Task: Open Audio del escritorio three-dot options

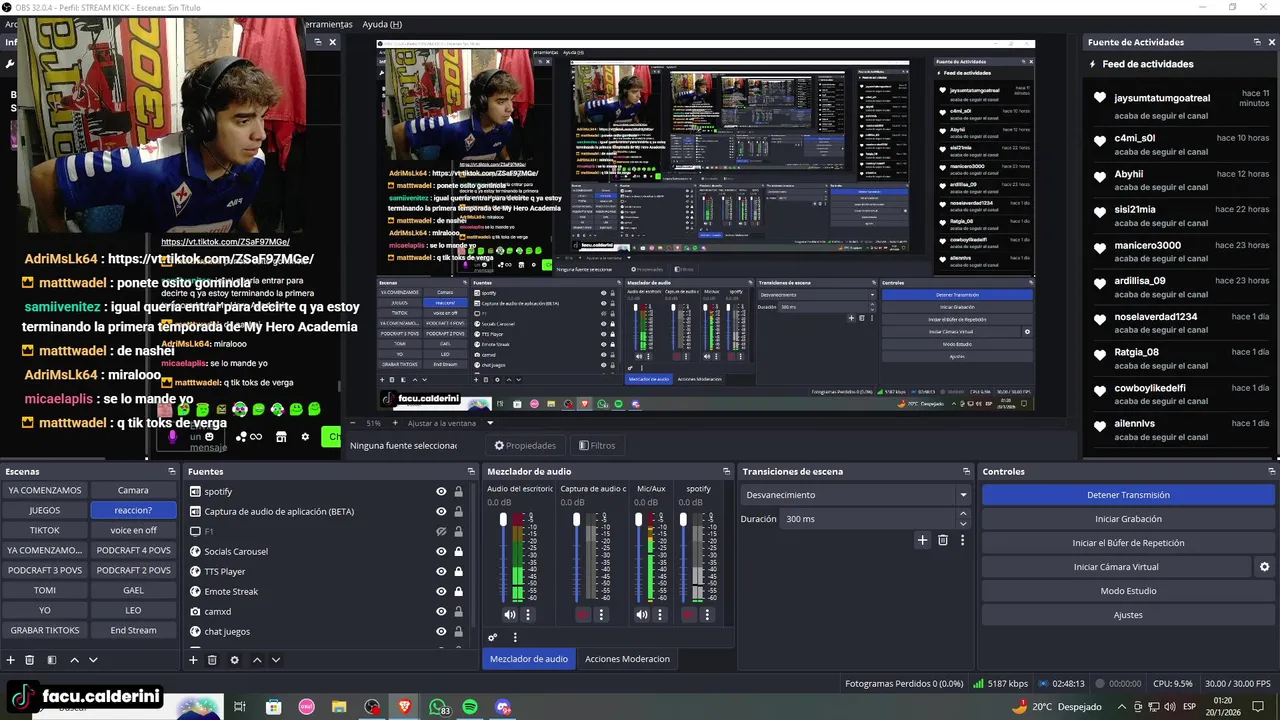Action: pos(528,615)
